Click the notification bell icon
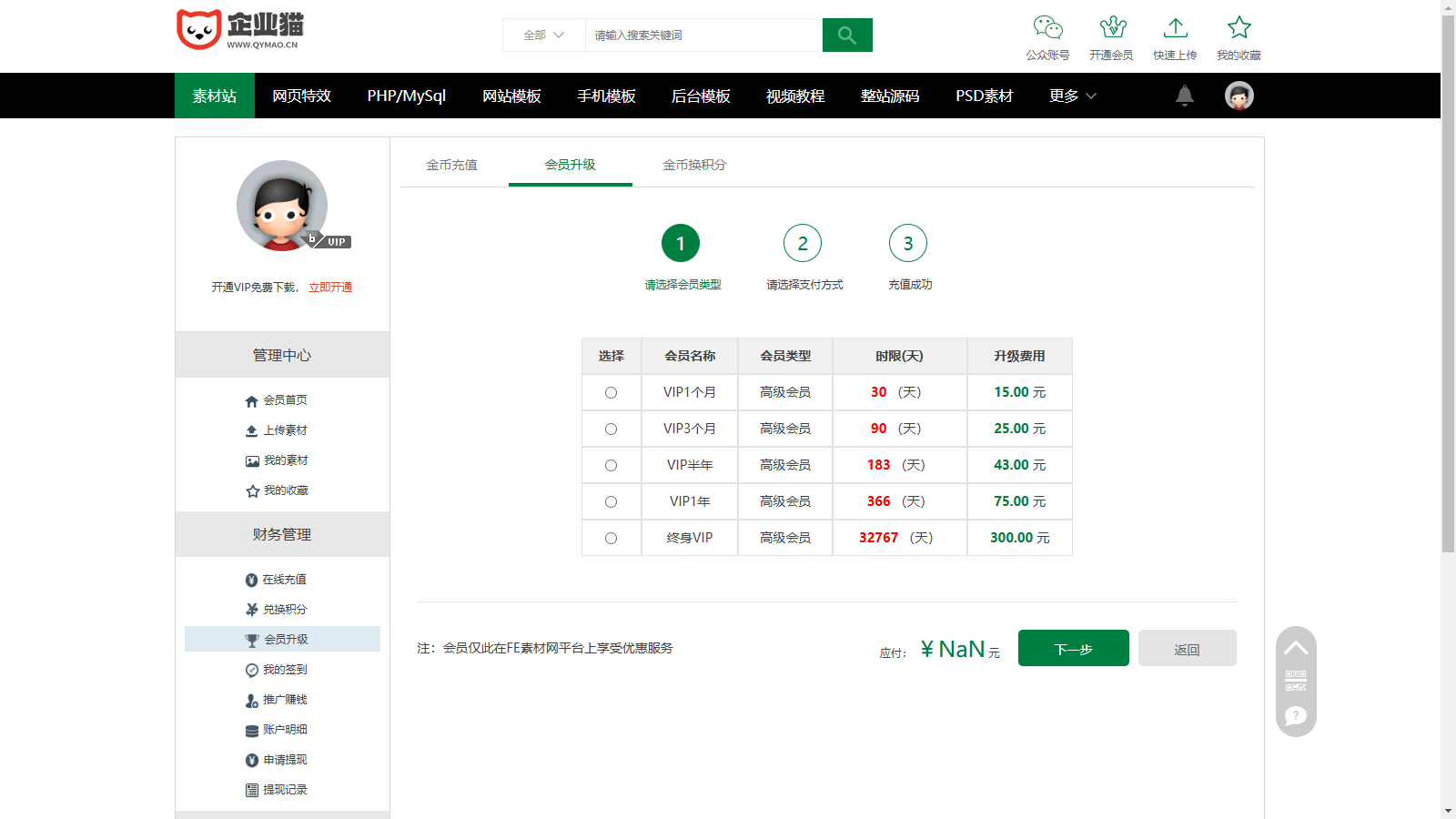 [x=1183, y=95]
